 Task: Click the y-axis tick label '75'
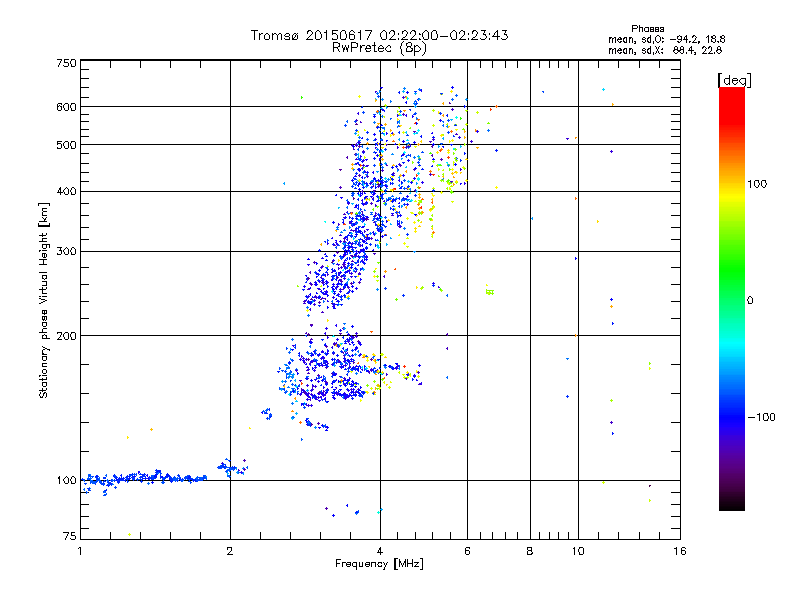(x=70, y=536)
